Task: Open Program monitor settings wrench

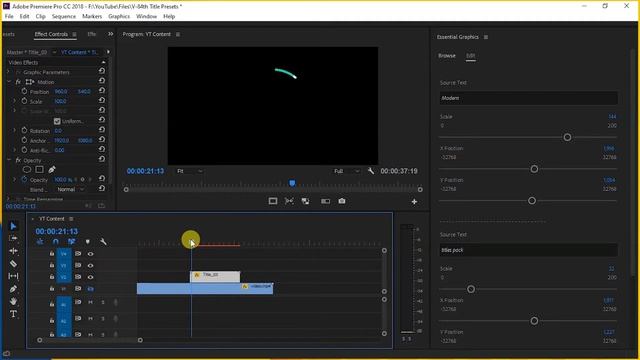Action: click(371, 171)
